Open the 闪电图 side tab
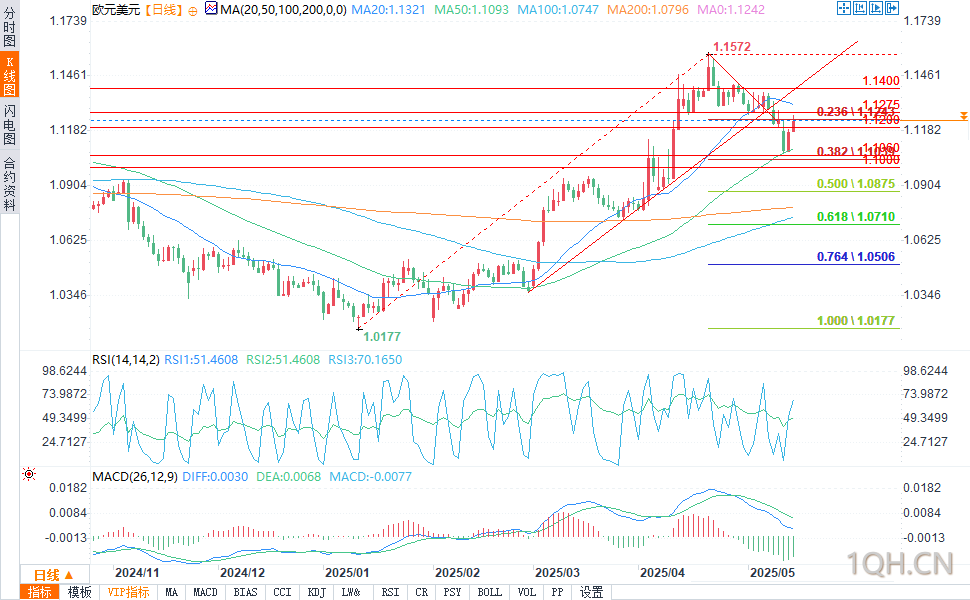 pos(9,124)
